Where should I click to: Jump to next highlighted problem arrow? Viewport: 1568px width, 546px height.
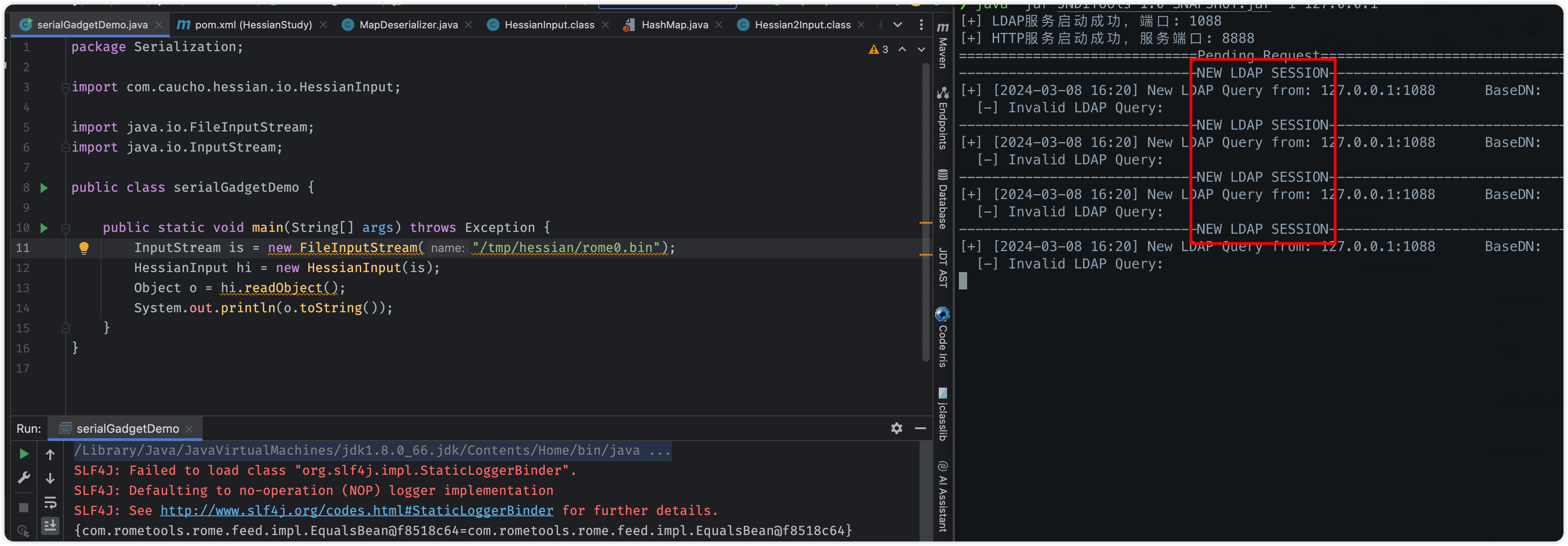[x=921, y=49]
